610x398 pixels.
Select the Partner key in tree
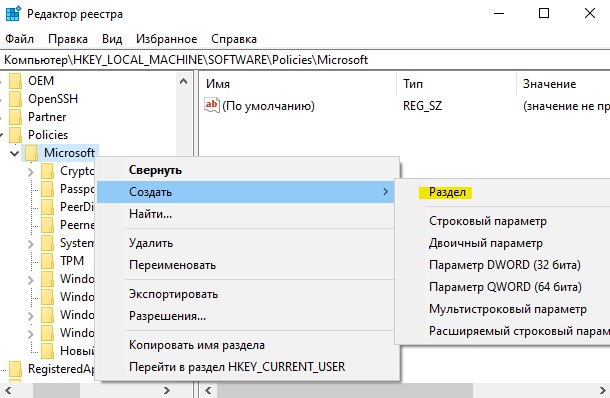pyautogui.click(x=47, y=117)
